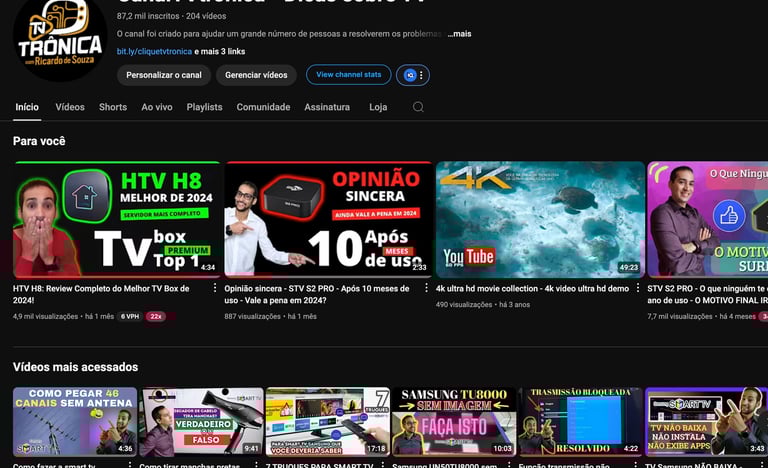The width and height of the screenshot is (768, 468).
Task: Click title 'Opinião sincera - STV S2 PRO'
Action: tap(317, 294)
